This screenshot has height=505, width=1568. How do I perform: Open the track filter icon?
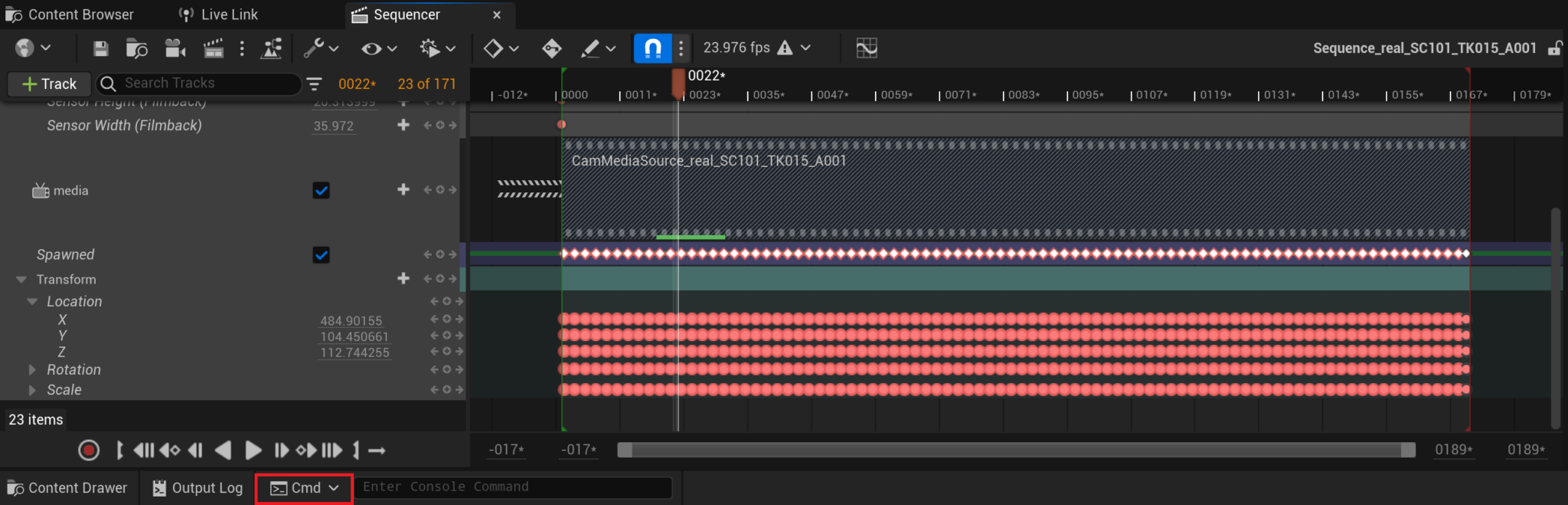tap(314, 84)
